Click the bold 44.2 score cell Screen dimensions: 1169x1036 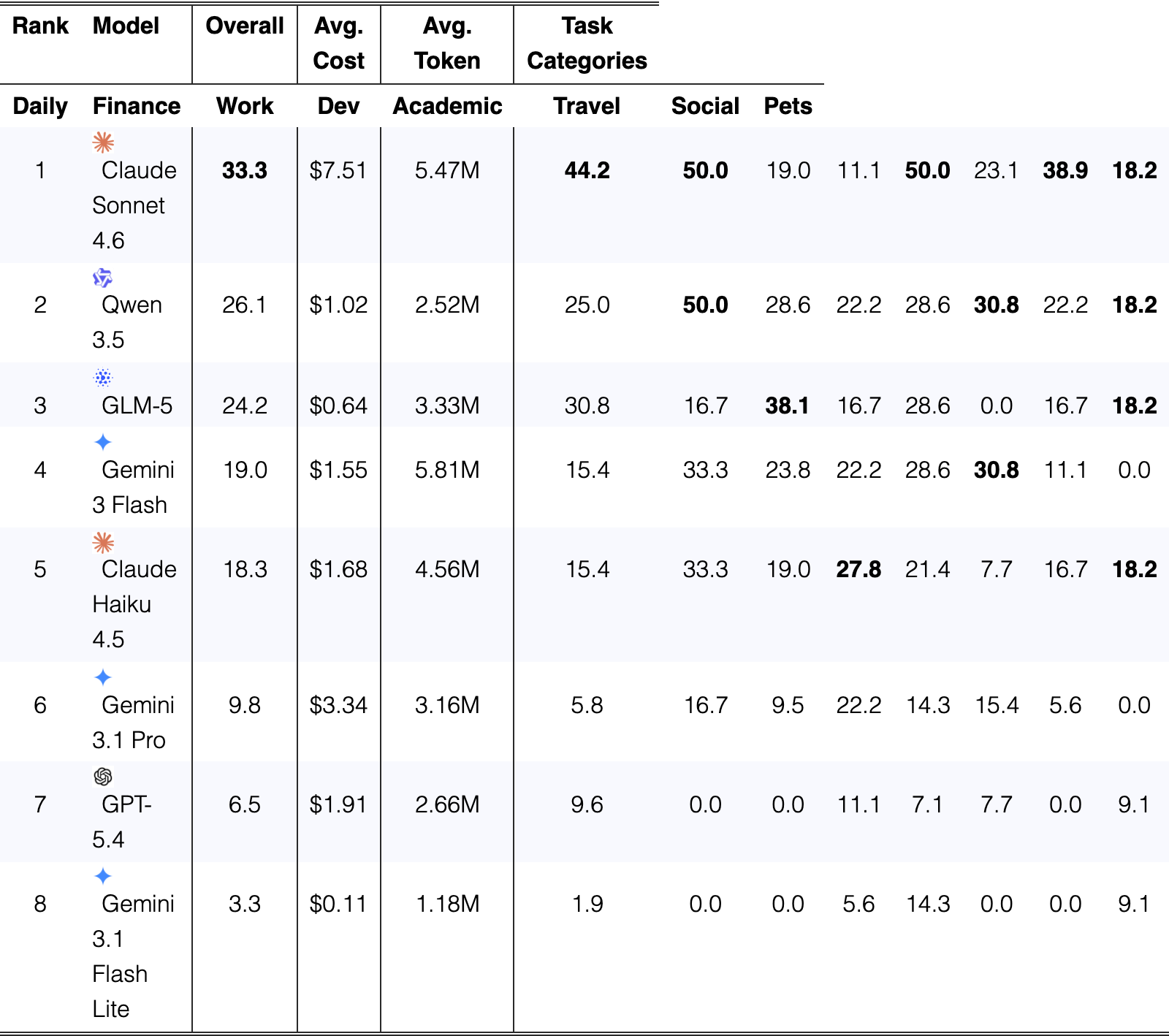(x=587, y=170)
